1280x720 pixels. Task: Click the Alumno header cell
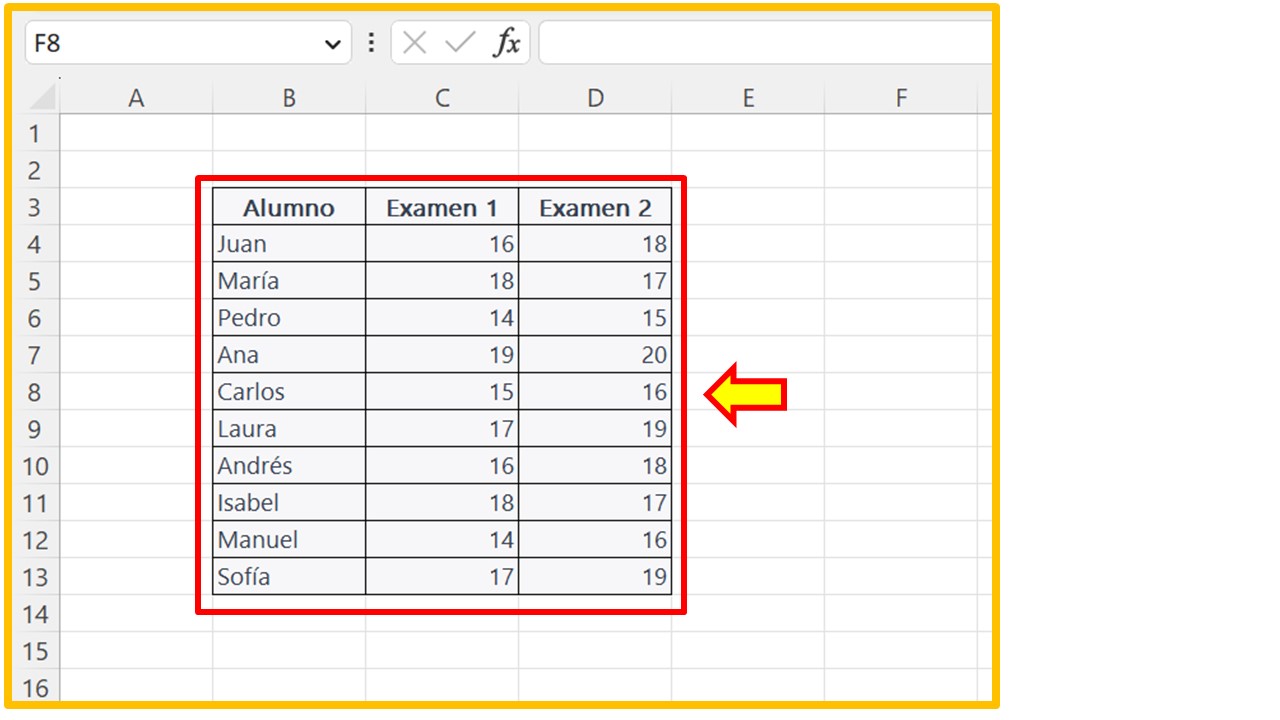pyautogui.click(x=289, y=207)
